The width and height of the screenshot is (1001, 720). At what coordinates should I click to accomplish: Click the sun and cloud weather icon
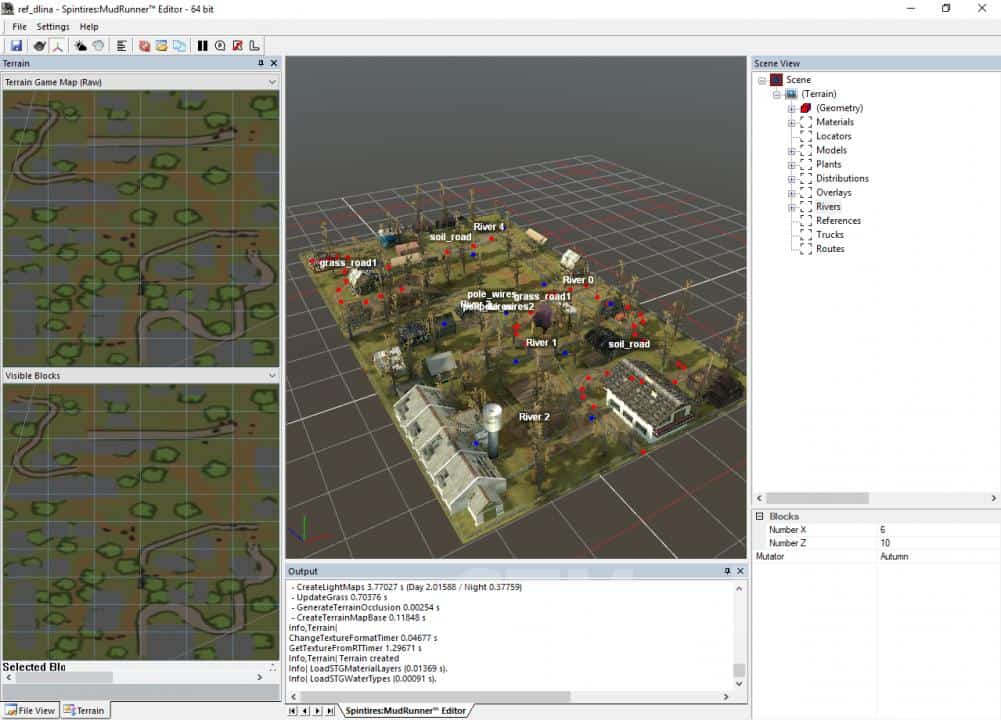pos(80,46)
